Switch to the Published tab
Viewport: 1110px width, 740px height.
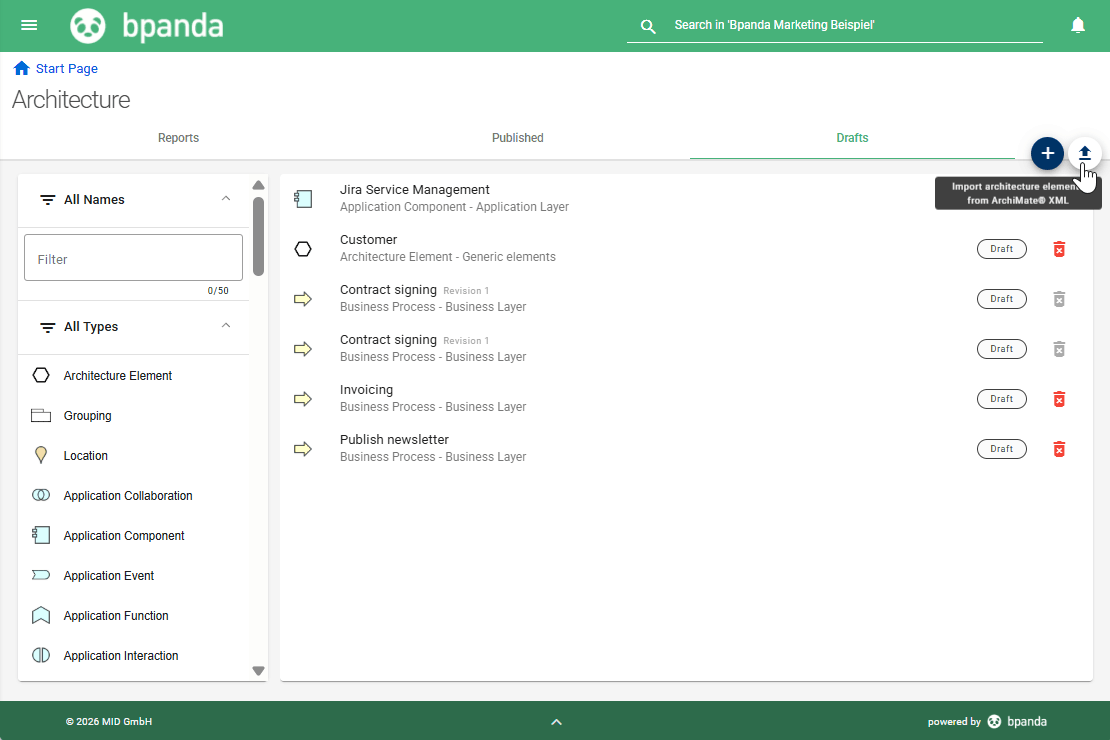(x=517, y=138)
